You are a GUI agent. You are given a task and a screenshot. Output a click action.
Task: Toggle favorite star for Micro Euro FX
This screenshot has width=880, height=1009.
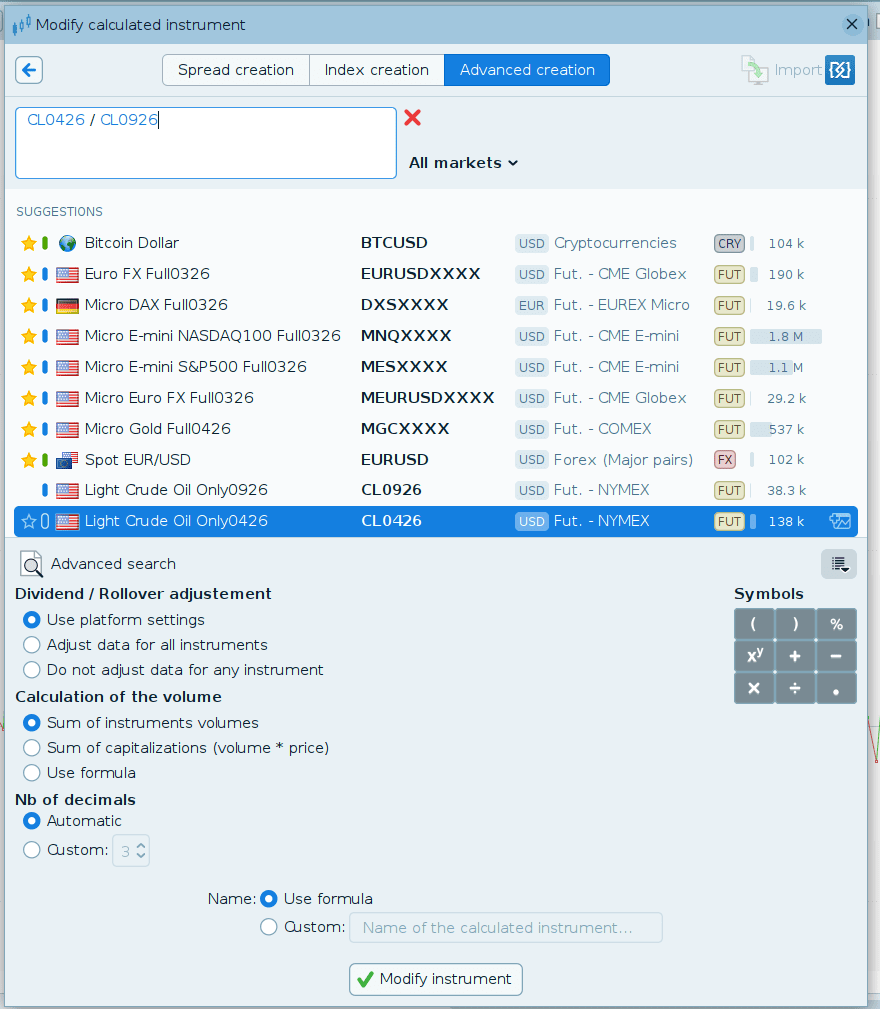(x=28, y=398)
